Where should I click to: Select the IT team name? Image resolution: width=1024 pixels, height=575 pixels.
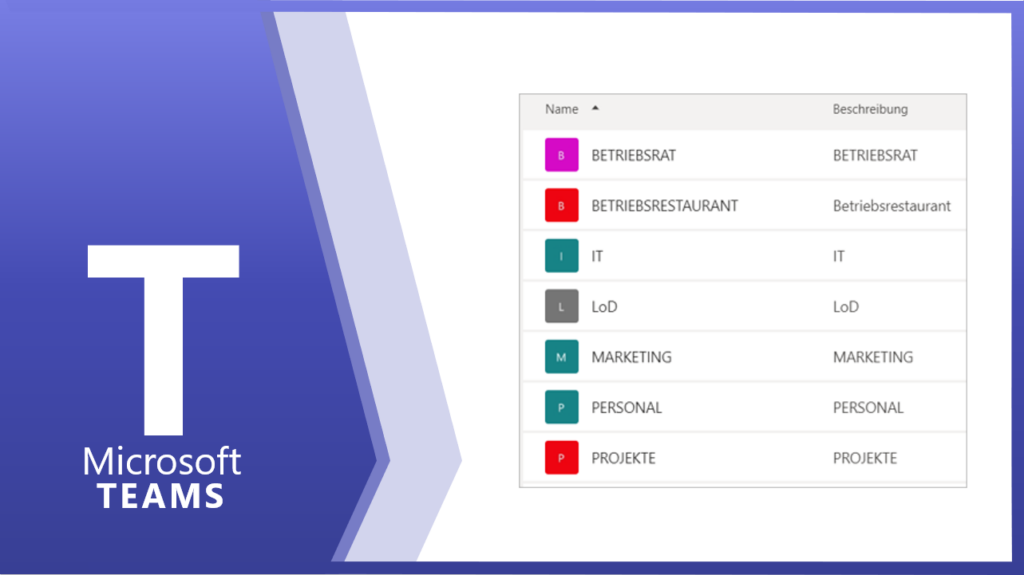point(597,256)
